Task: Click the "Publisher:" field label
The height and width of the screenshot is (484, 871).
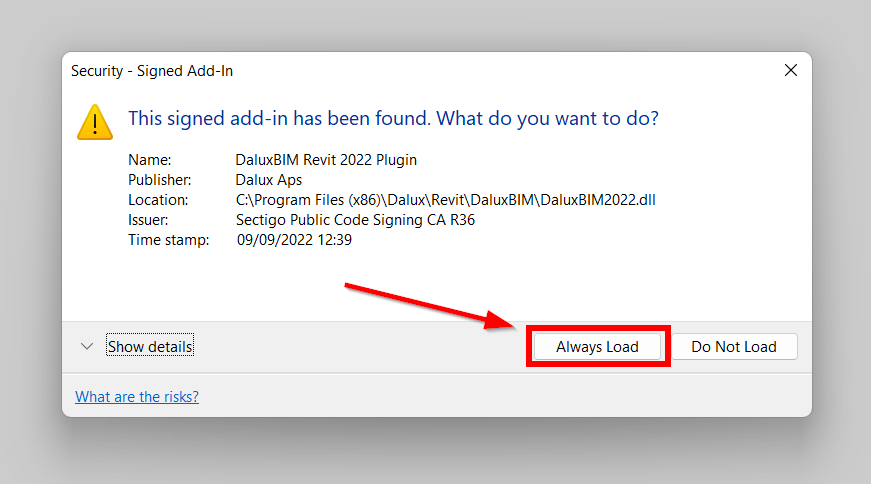Action: tap(159, 180)
